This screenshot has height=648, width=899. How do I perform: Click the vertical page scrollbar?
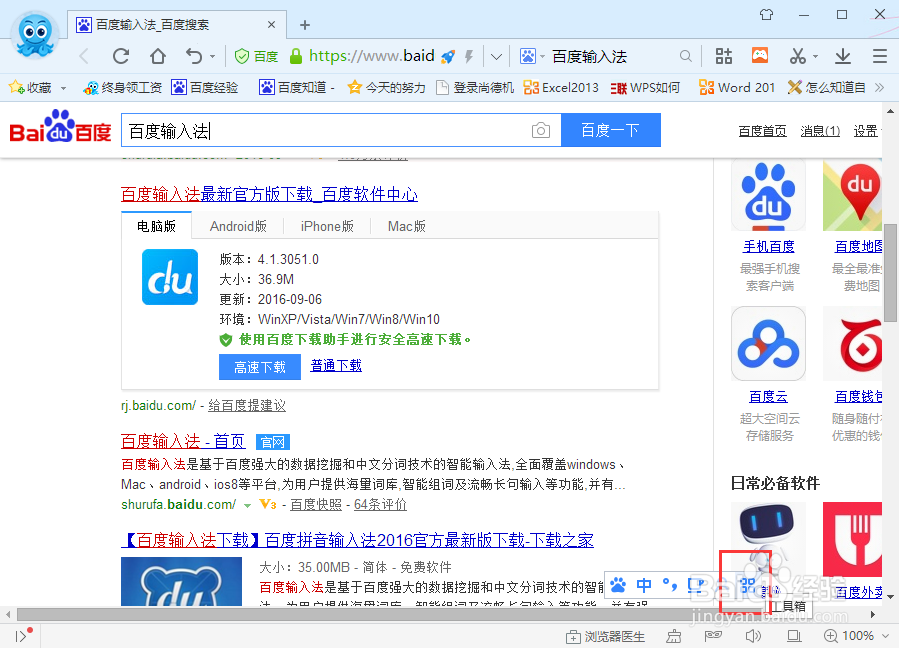890,272
